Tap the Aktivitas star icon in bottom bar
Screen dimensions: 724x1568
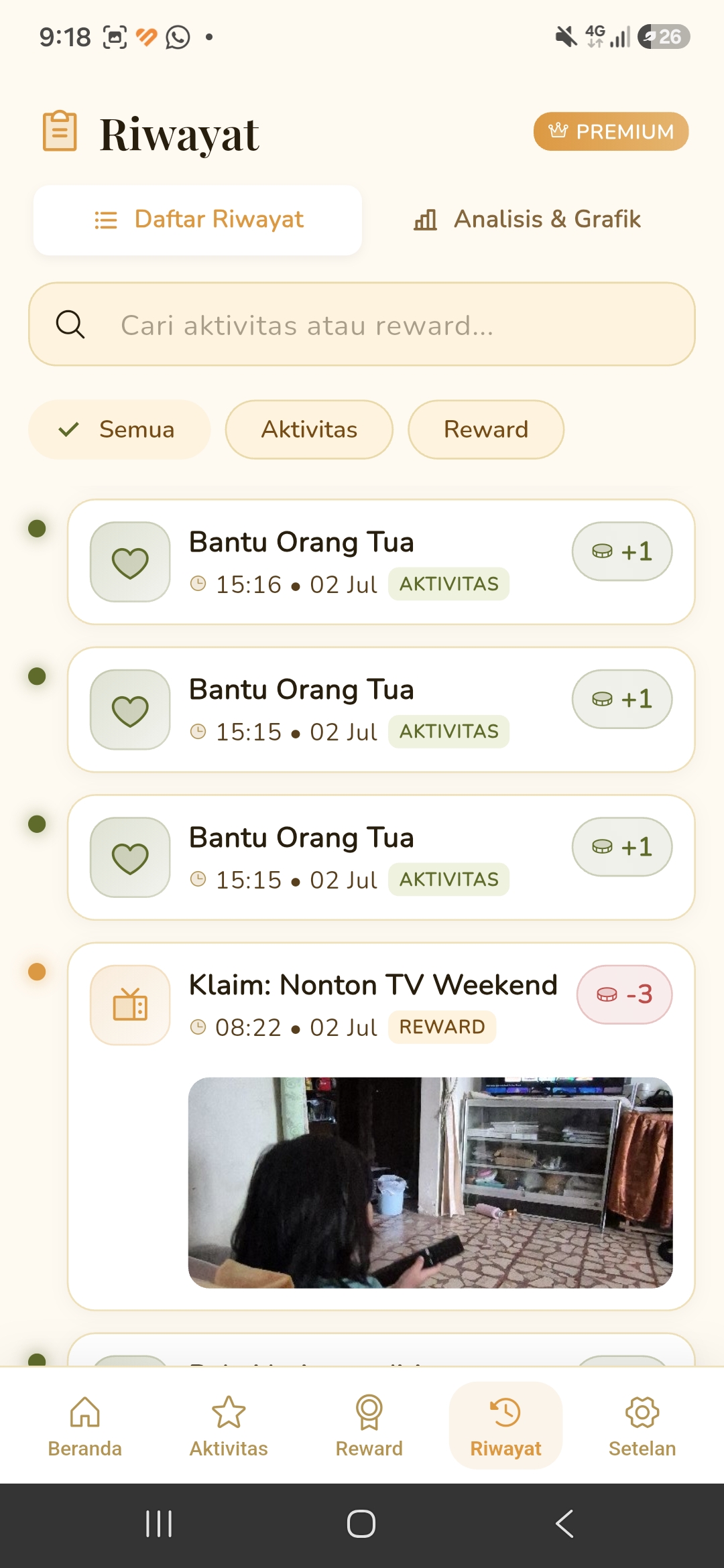point(229,1412)
